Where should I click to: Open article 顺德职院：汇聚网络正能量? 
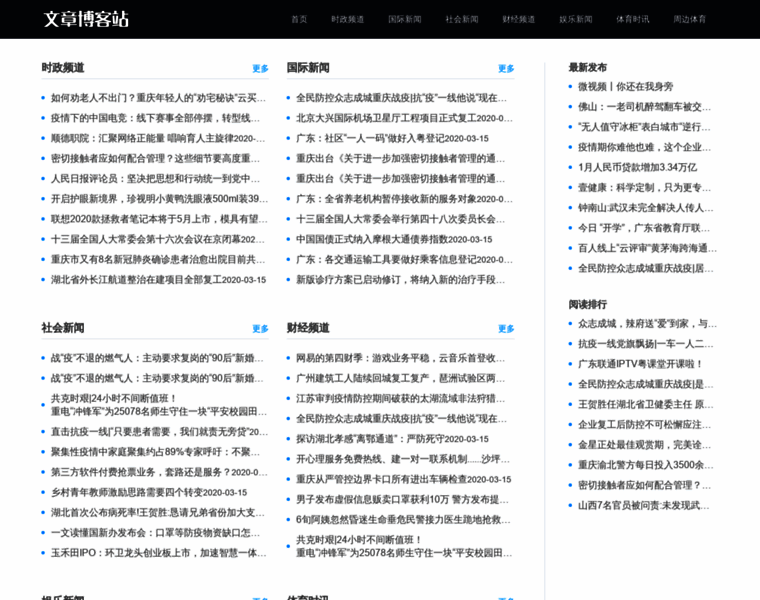[158, 138]
